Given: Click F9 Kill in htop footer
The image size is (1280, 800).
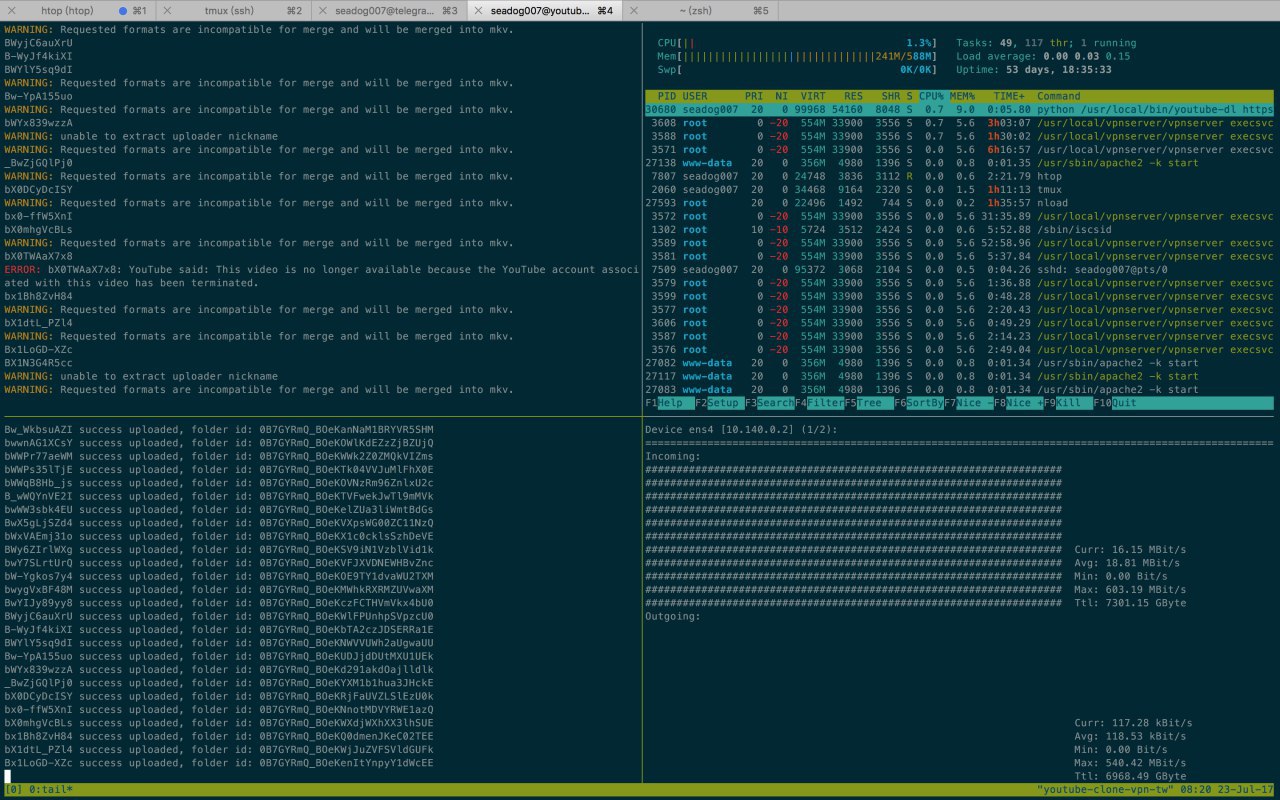Looking at the screenshot, I should click(x=1066, y=403).
